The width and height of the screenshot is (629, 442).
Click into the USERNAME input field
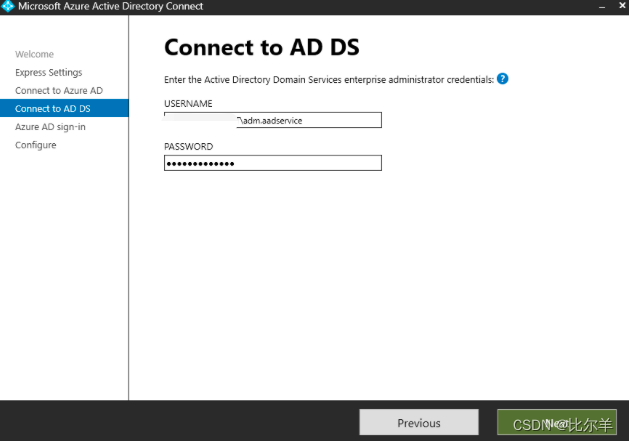point(273,120)
